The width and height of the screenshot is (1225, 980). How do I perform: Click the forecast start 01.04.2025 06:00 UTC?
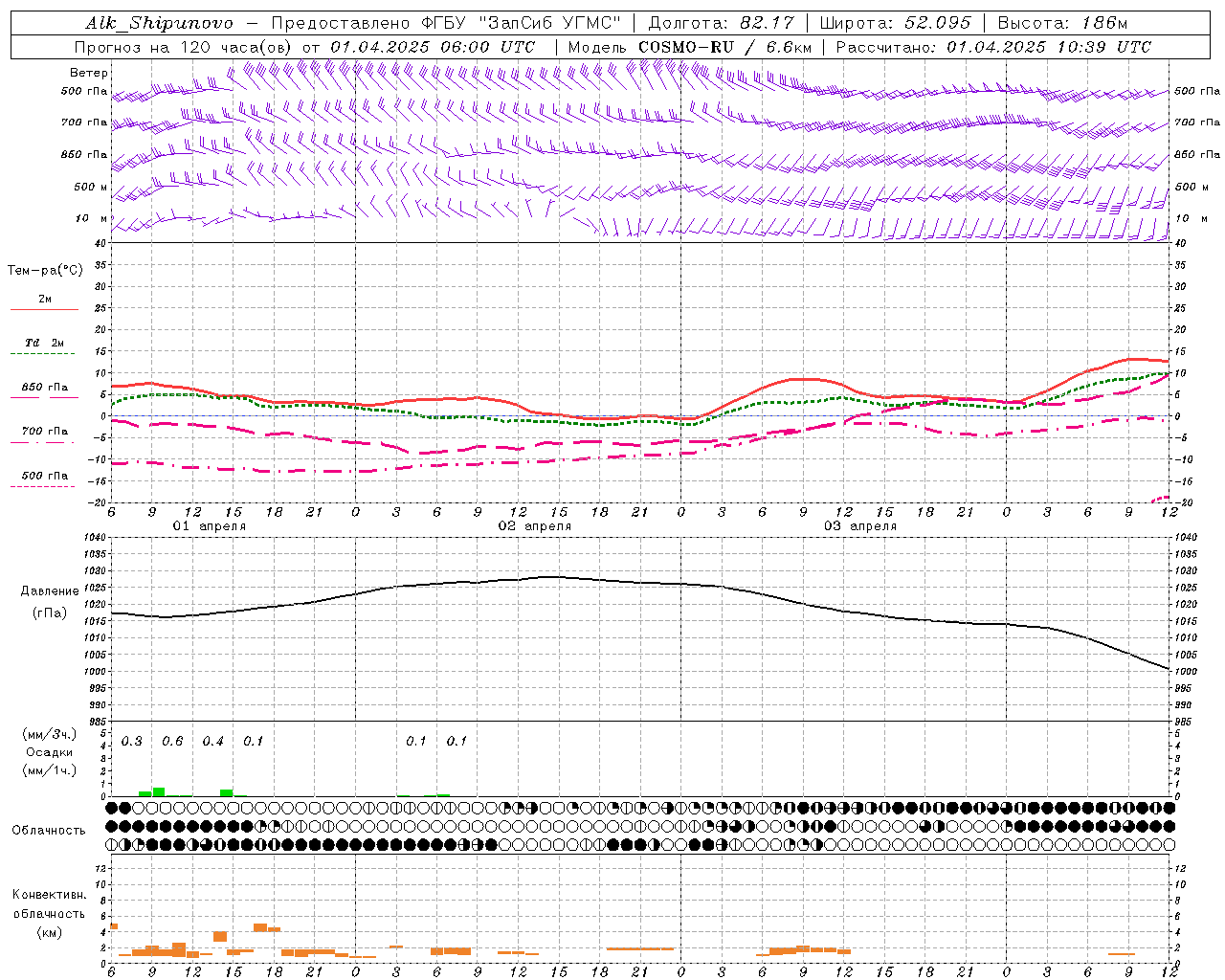point(433,47)
